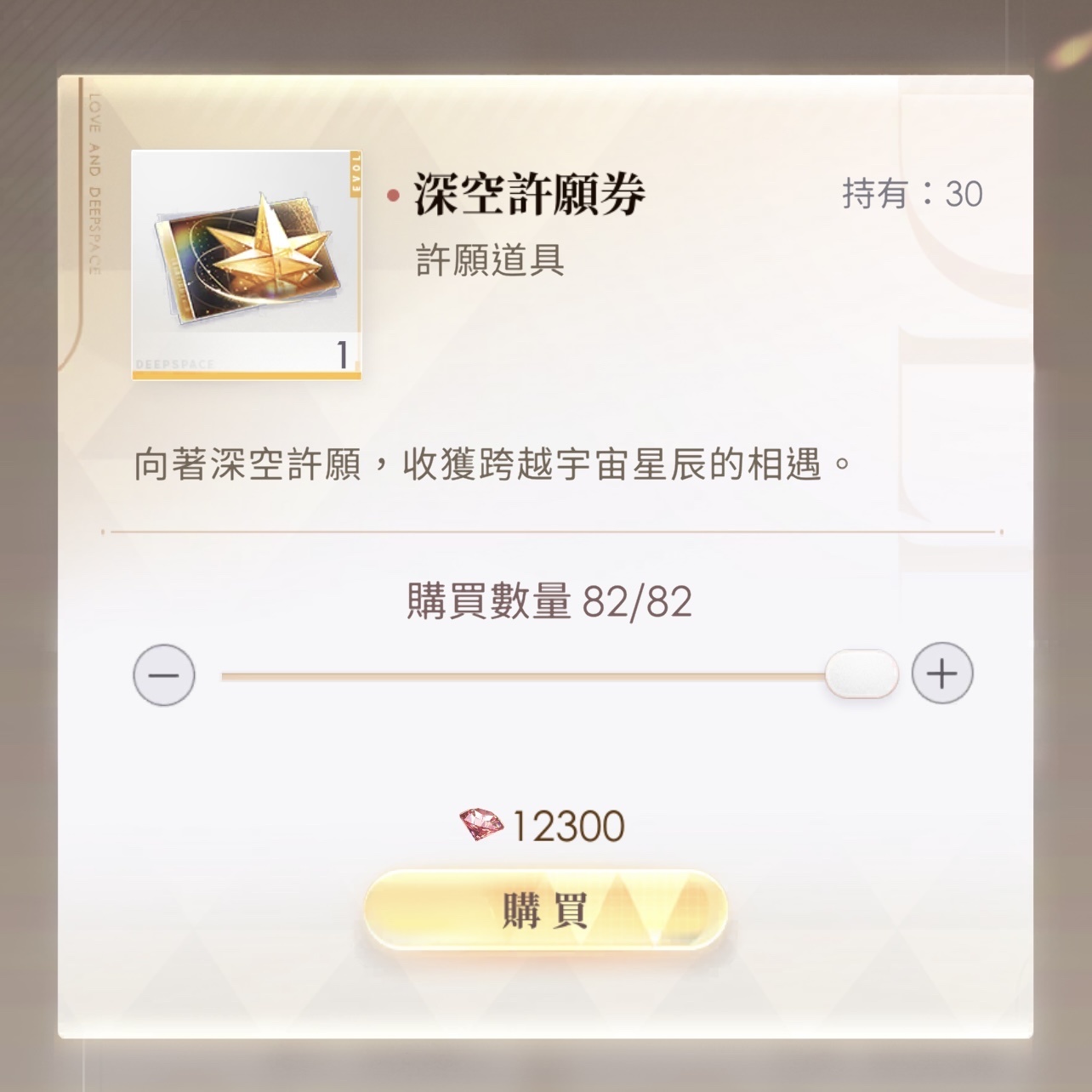Click the vertical LOVE AND DEEPSPACE text
1092x1092 pixels.
[94, 183]
